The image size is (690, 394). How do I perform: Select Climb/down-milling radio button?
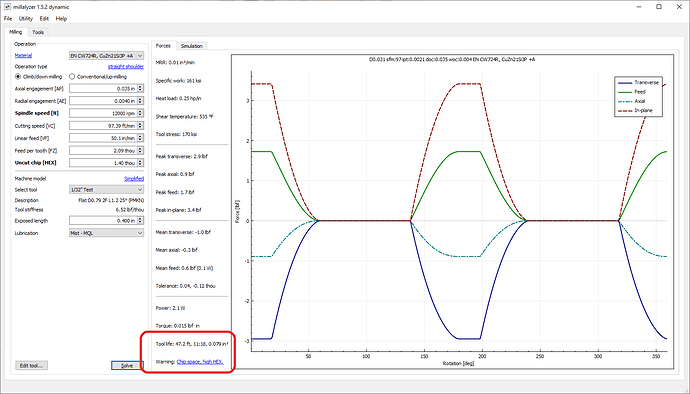coord(18,77)
